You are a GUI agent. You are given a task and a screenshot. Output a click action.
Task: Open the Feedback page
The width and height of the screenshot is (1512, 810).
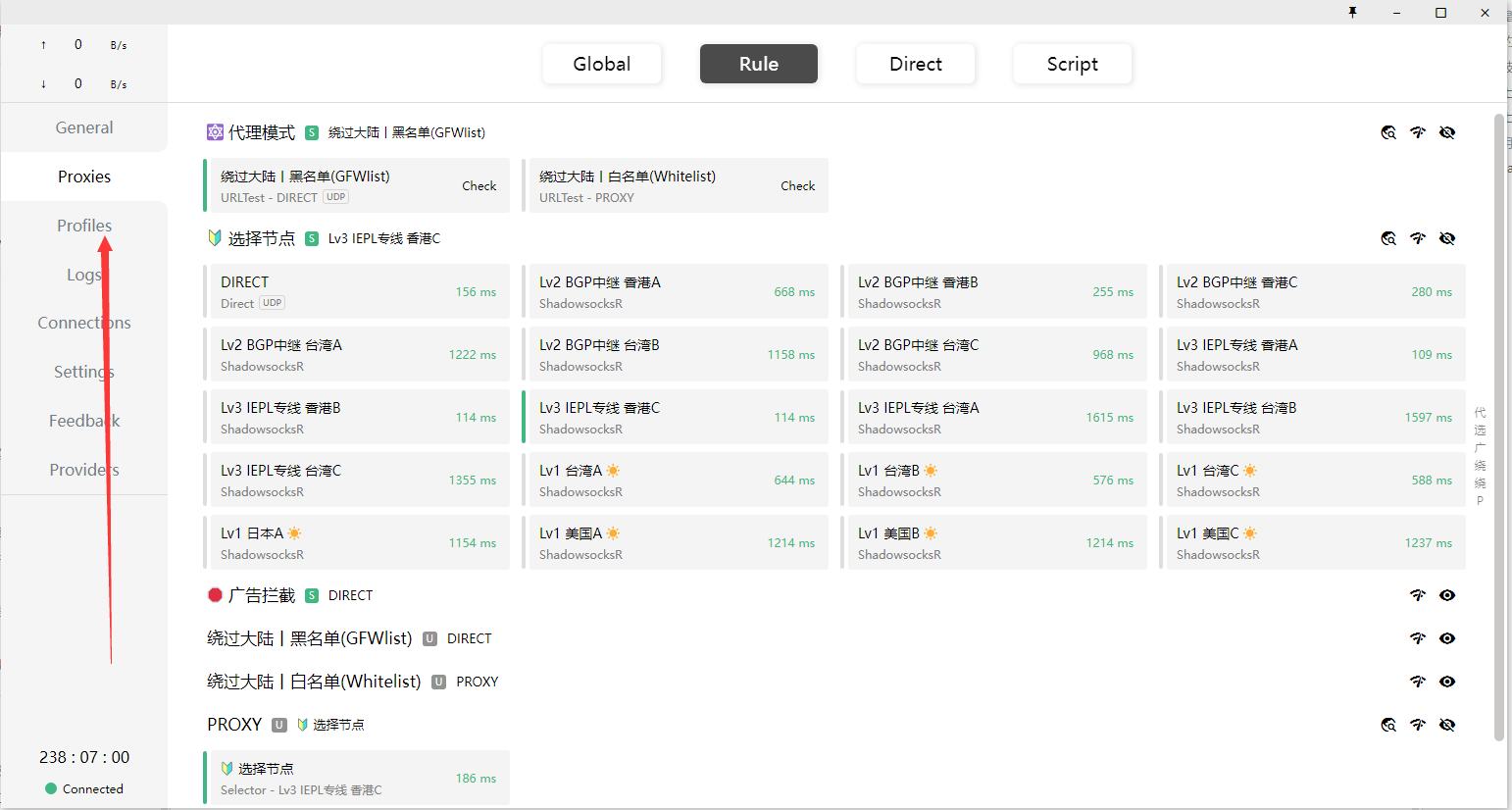tap(84, 421)
